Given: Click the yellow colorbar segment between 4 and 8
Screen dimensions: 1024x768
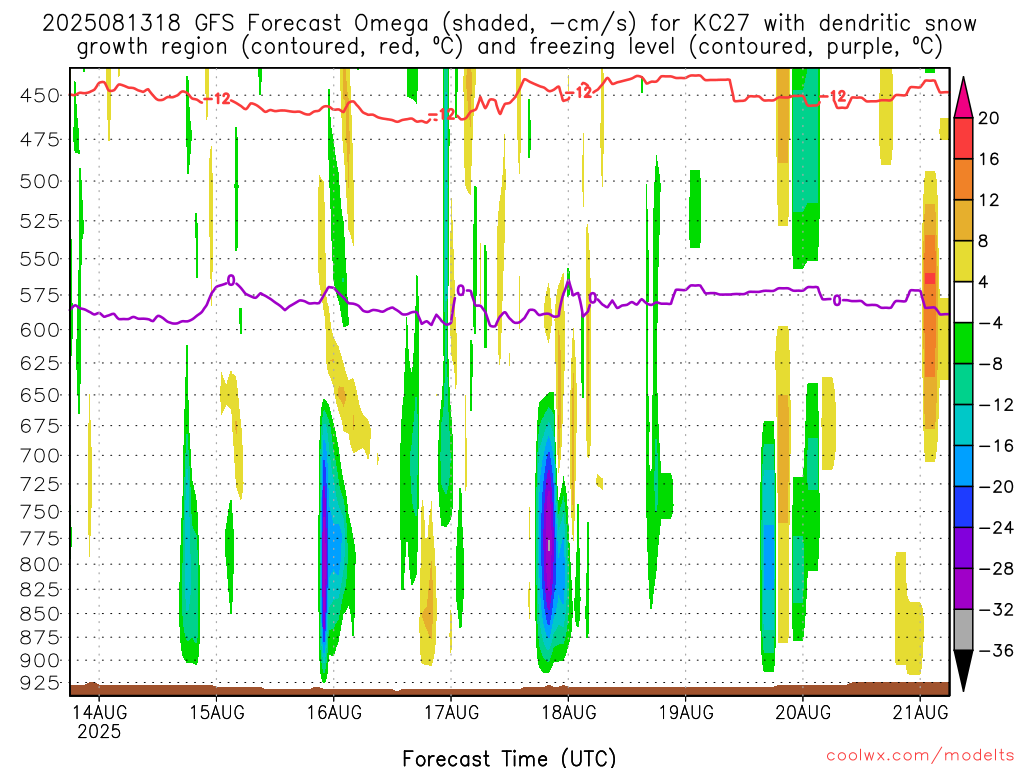Looking at the screenshot, I should [x=963, y=261].
